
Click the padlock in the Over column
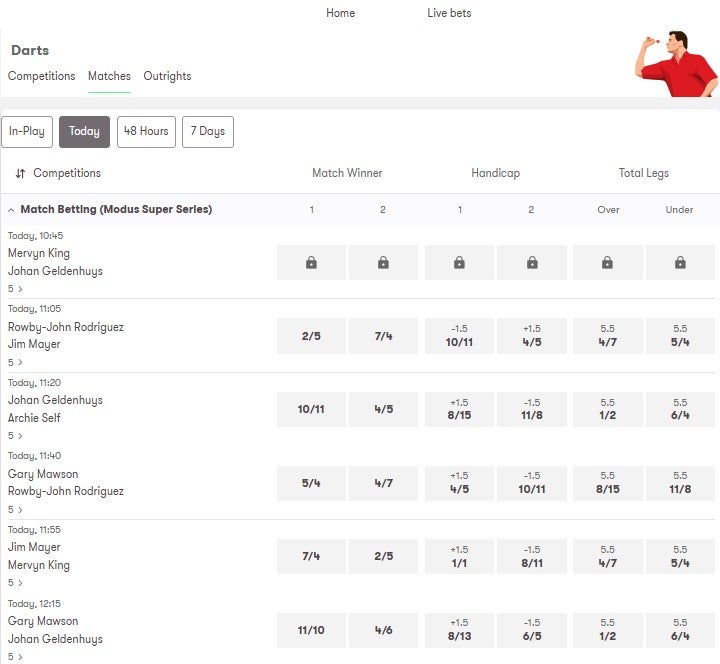pos(607,263)
